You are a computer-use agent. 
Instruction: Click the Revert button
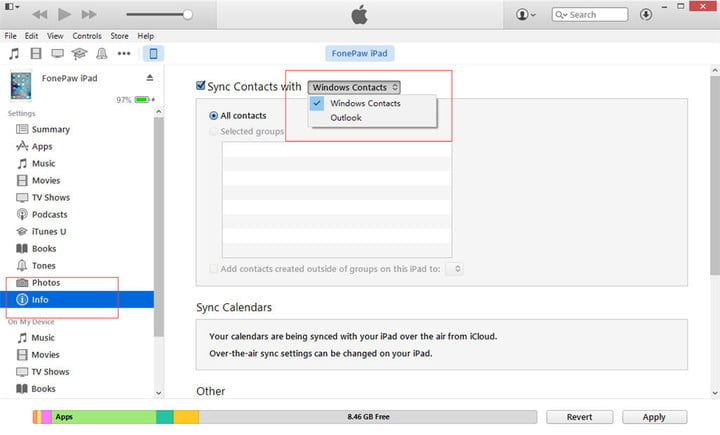579,417
